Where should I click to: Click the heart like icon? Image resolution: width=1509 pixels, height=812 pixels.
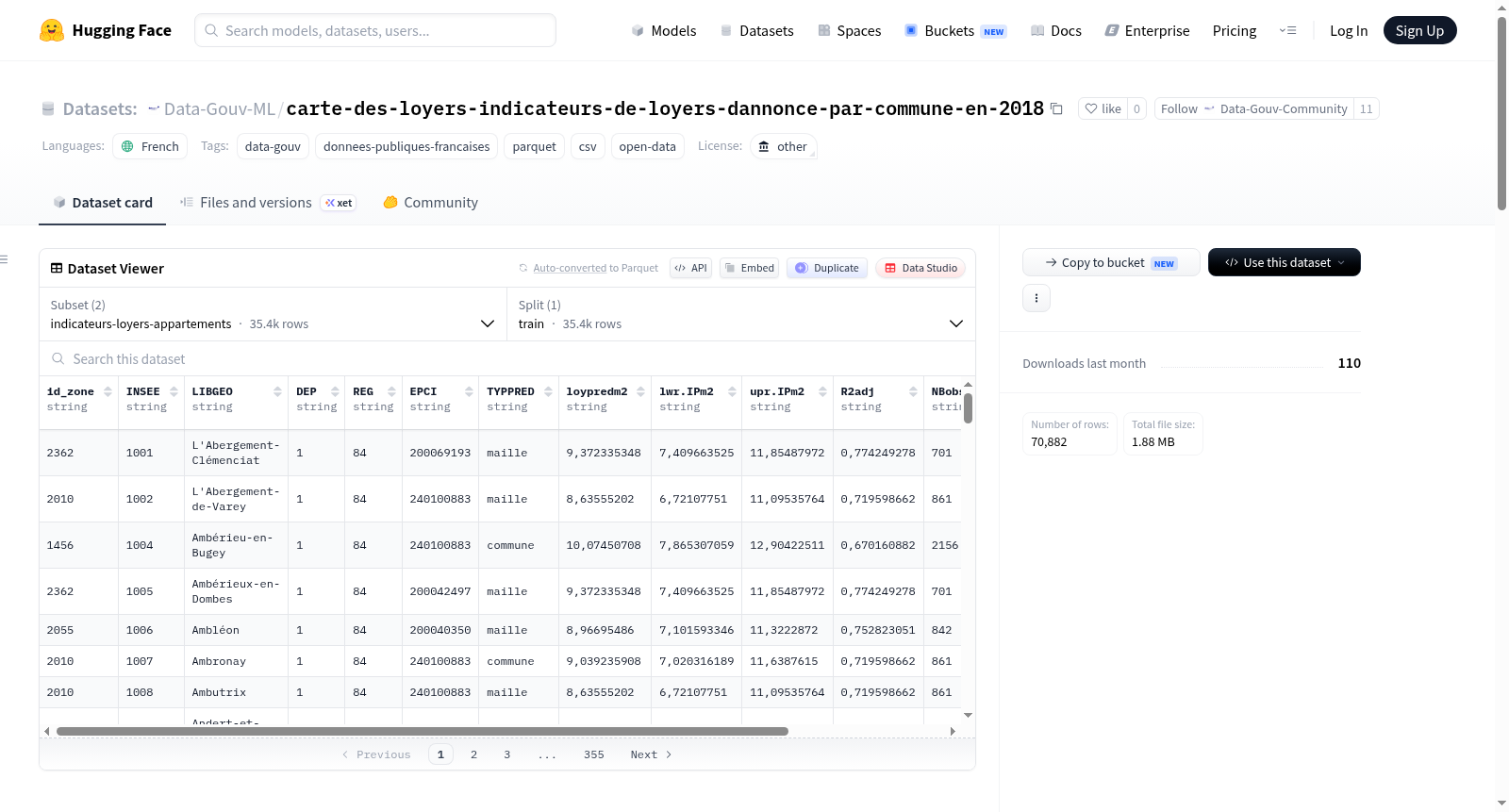(1091, 108)
